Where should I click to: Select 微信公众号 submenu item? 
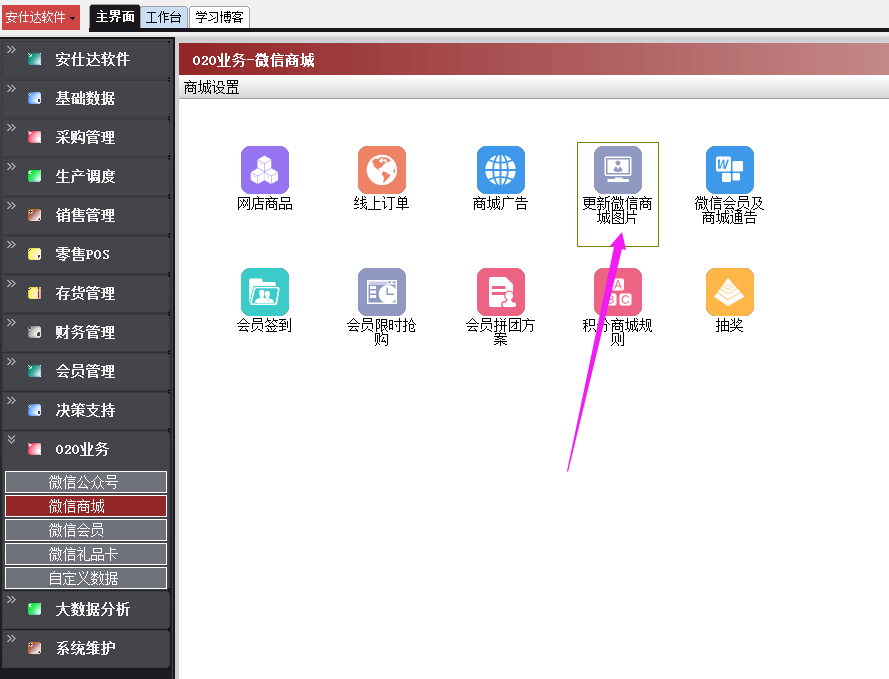pos(86,482)
